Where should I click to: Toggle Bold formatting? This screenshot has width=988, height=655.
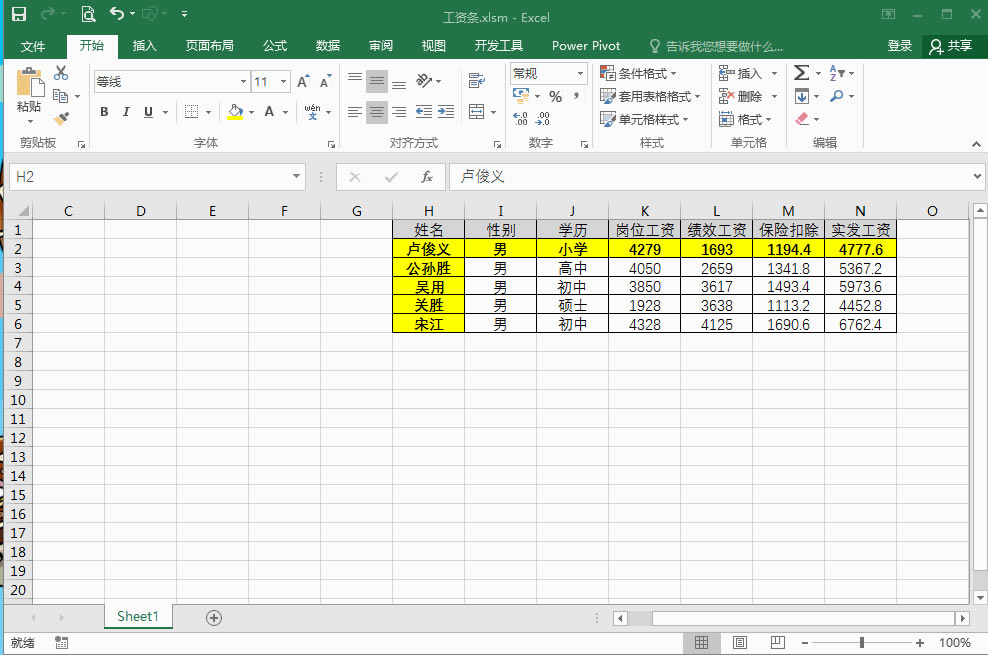(x=104, y=112)
